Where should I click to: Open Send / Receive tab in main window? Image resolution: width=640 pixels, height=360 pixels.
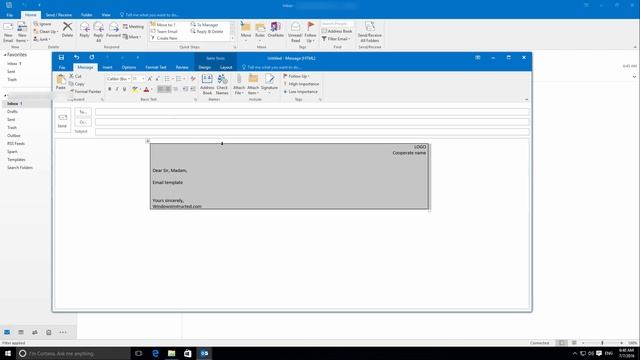[58, 15]
